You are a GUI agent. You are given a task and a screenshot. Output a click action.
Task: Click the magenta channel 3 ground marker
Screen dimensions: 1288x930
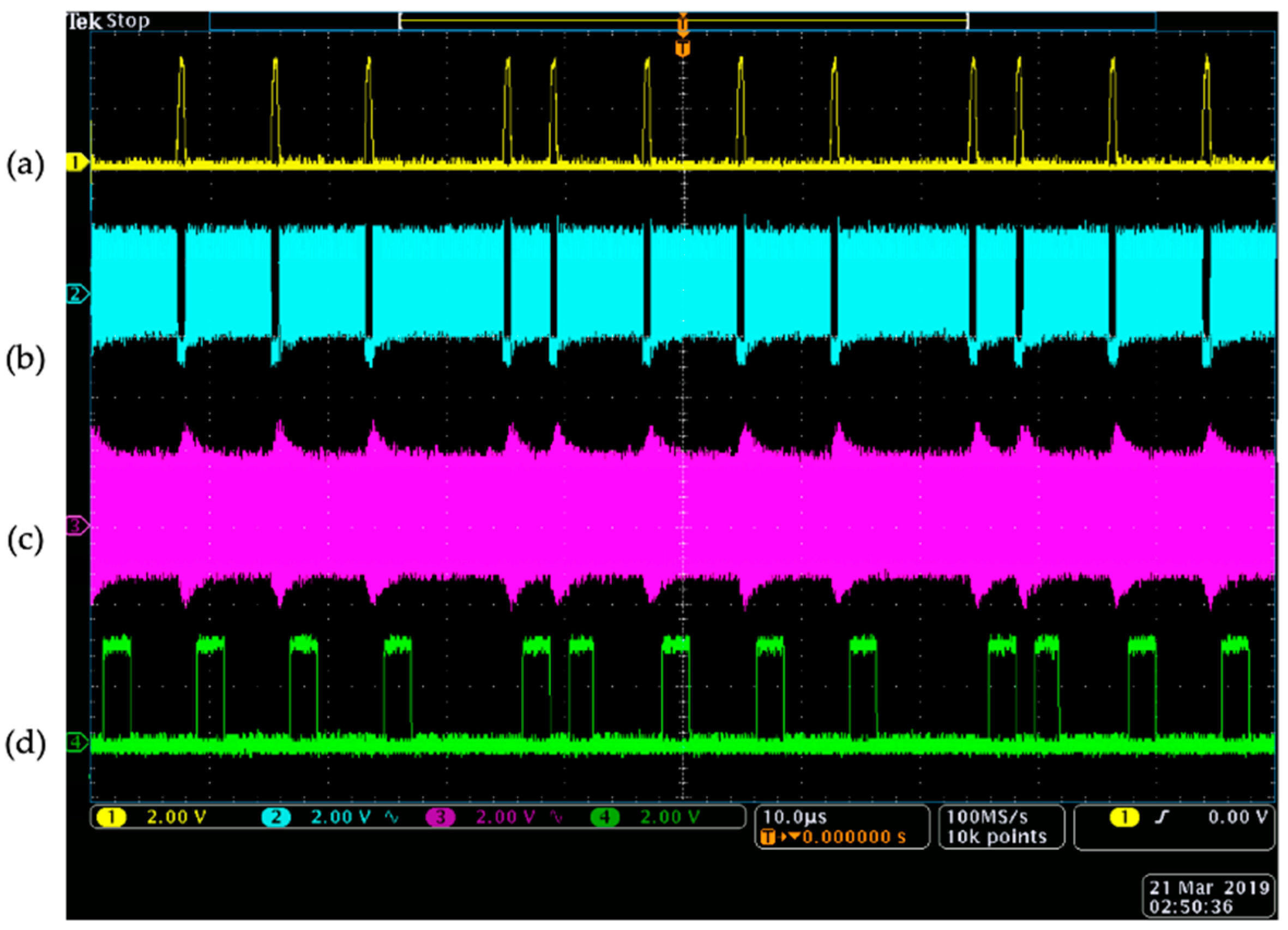coord(76,525)
